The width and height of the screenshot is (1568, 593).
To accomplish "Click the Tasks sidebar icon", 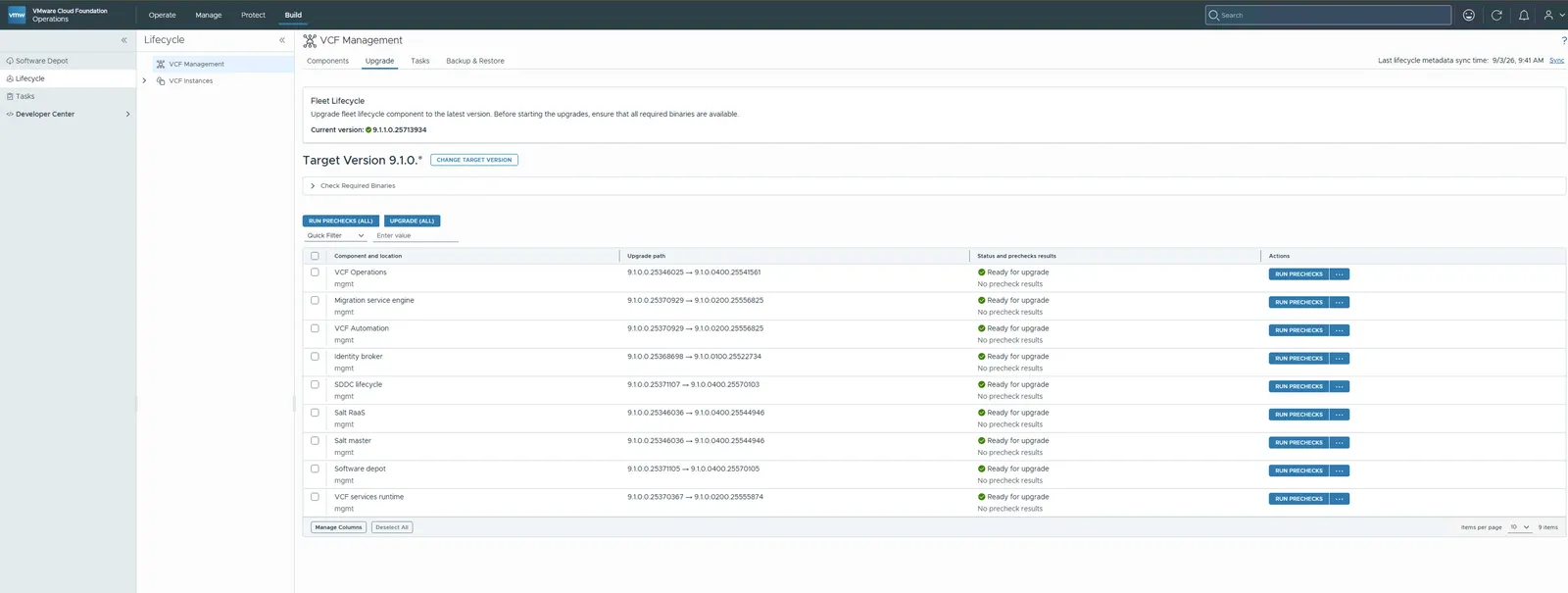I will 10,96.
